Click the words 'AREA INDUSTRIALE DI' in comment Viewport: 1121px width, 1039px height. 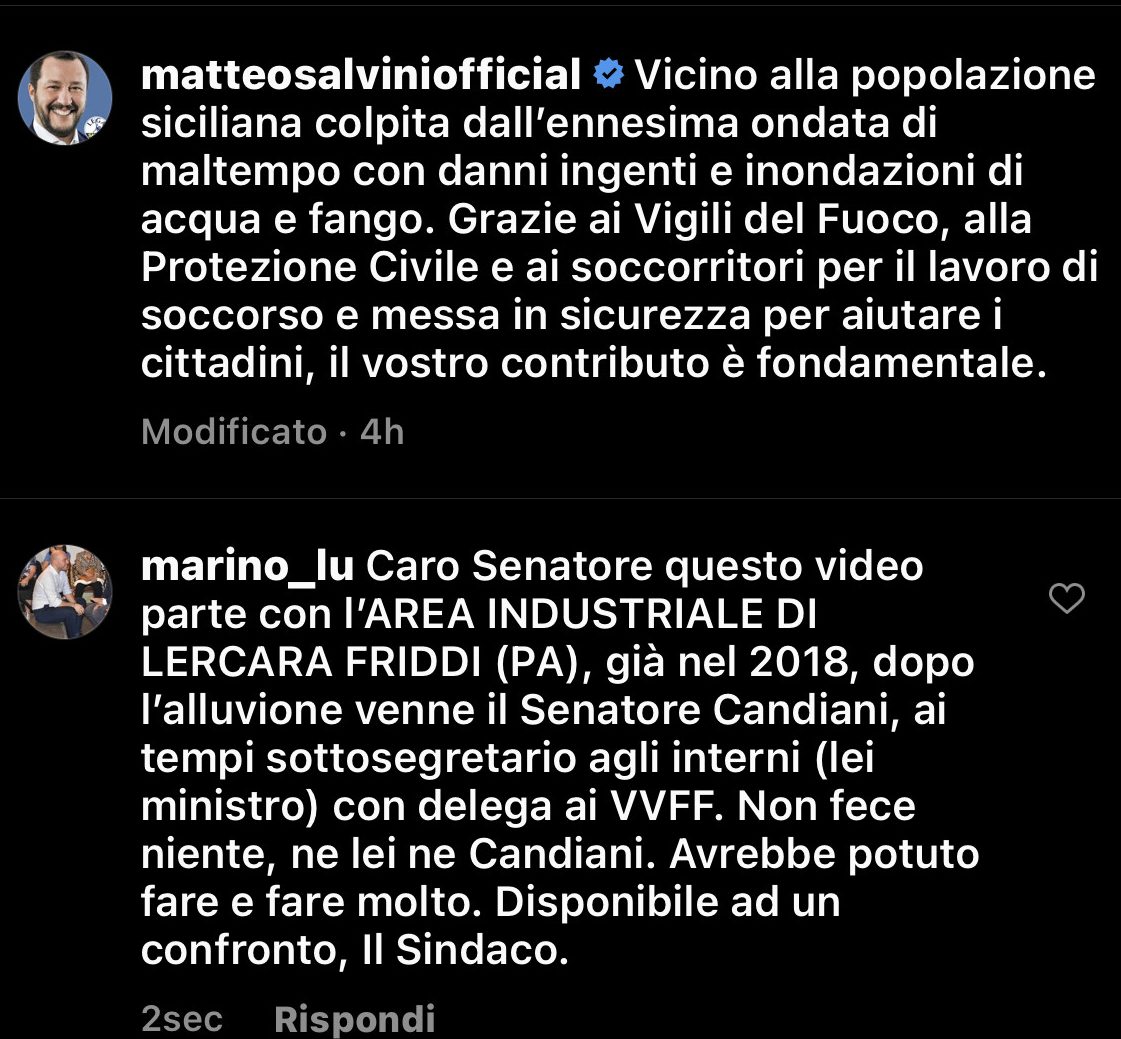(591, 614)
